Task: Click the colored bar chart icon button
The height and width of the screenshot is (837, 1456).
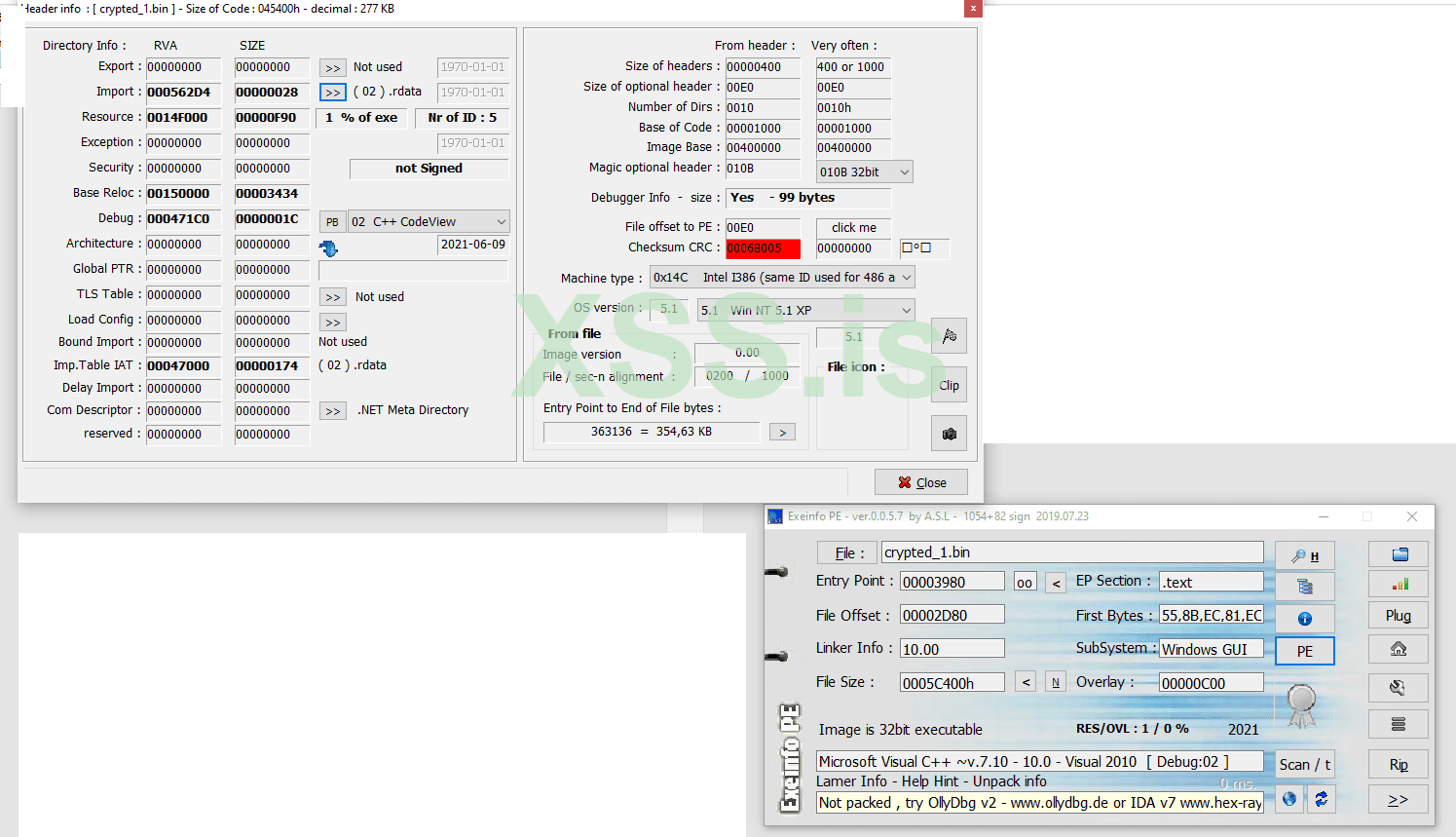Action: [1399, 585]
